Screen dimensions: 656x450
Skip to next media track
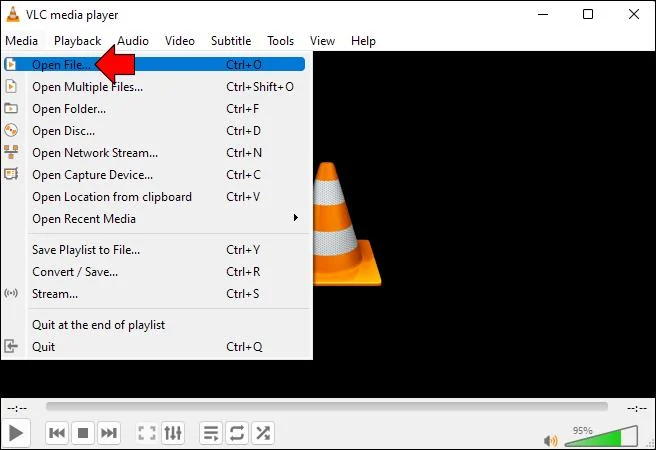coord(109,433)
